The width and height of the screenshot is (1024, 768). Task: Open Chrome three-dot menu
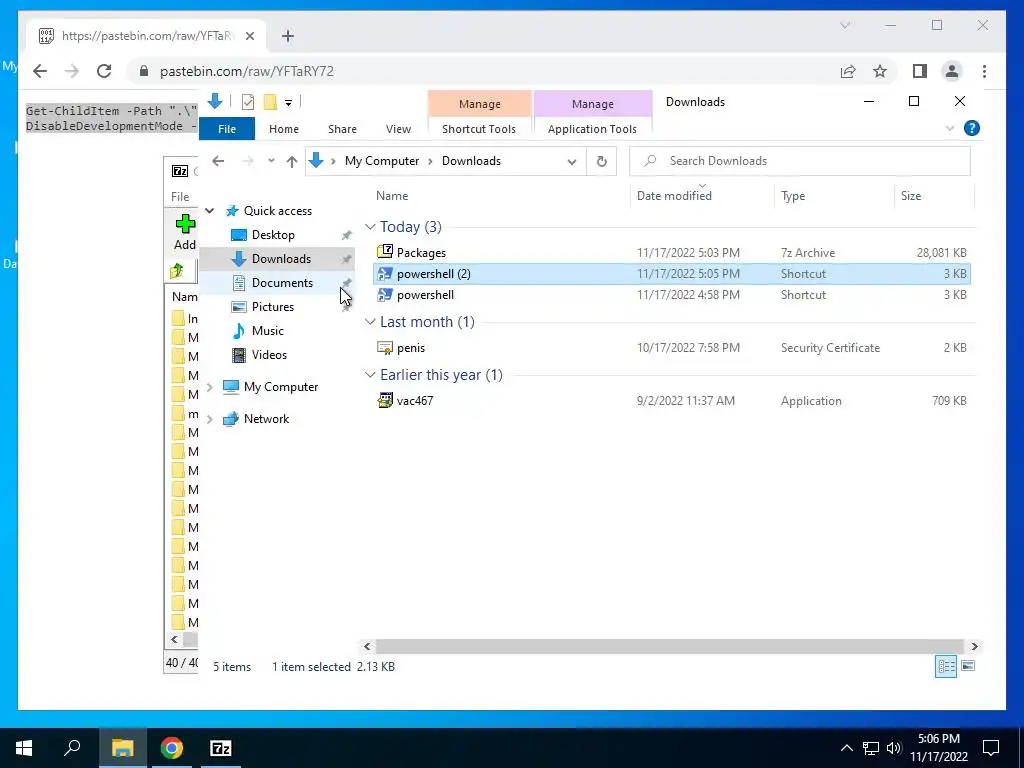[x=984, y=71]
